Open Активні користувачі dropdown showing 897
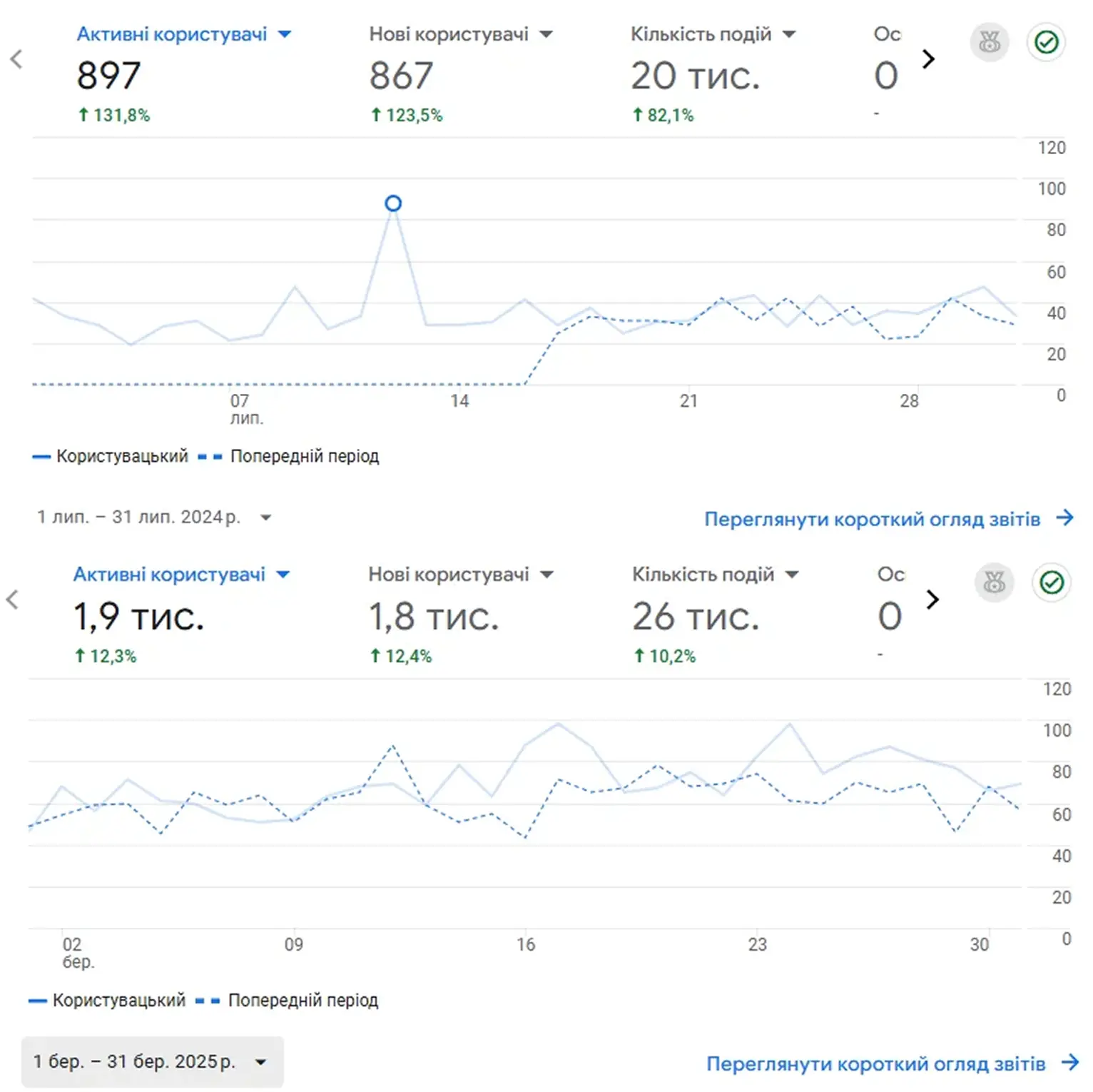This screenshot has width=1093, height=1092. 285,34
